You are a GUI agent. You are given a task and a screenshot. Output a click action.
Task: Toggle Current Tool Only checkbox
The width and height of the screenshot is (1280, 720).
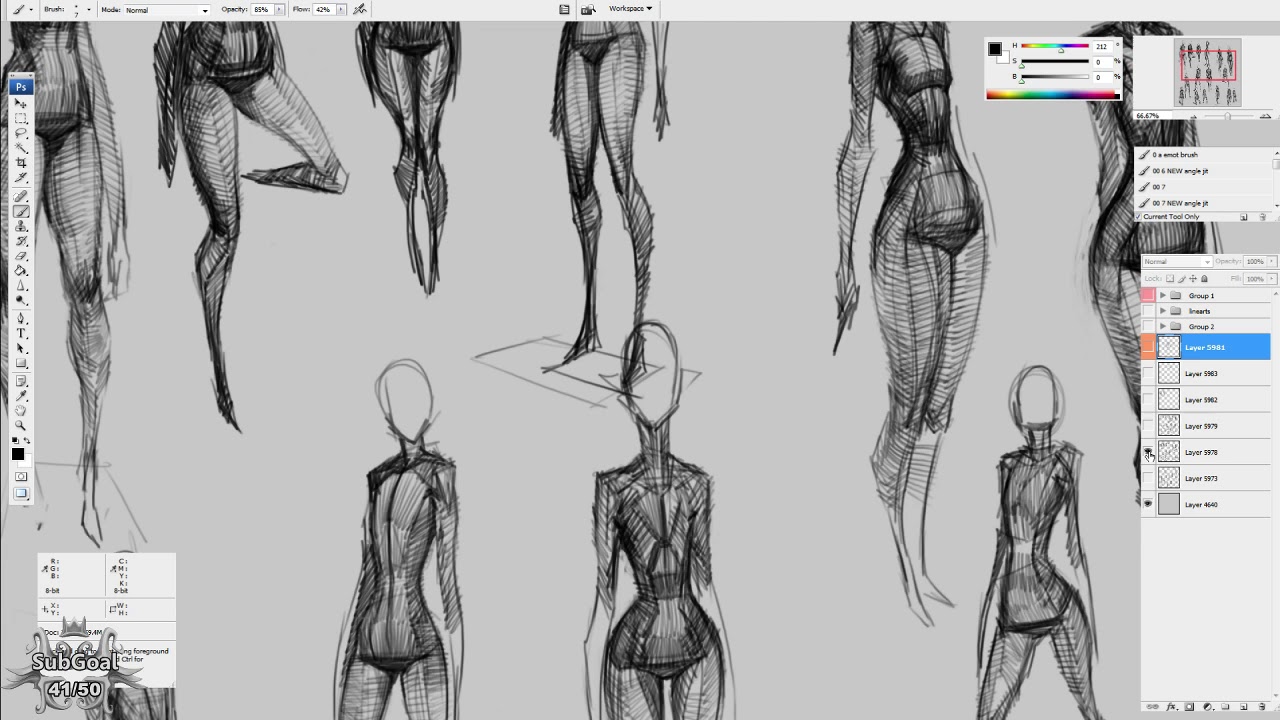tap(1139, 217)
